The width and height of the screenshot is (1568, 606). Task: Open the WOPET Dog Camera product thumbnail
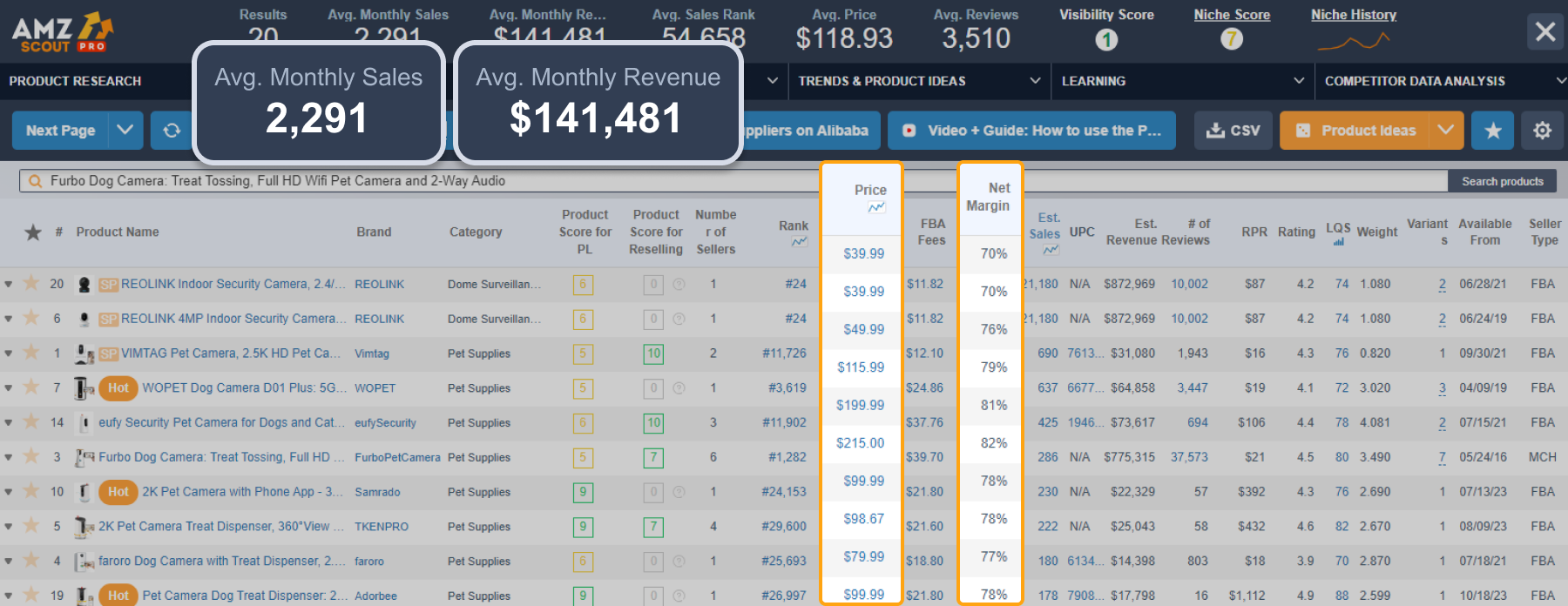click(84, 387)
